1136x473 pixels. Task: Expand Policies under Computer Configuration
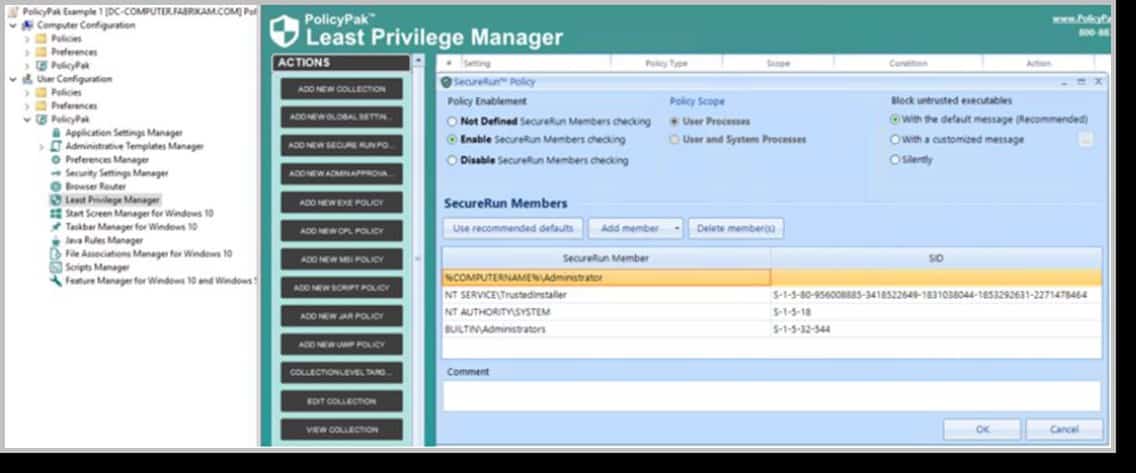tap(28, 39)
